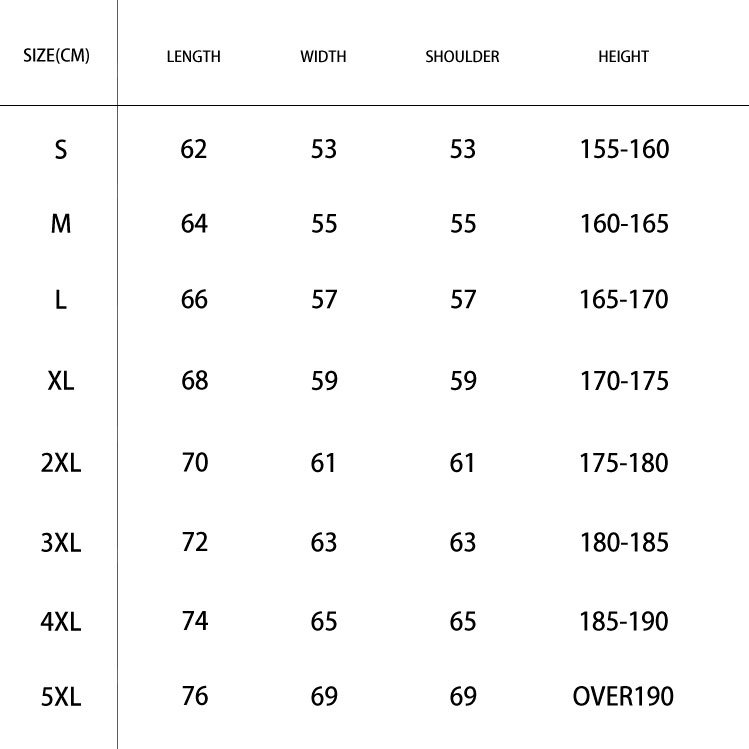Screen dimensions: 749x749
Task: Click the XL size row label
Action: [61, 381]
